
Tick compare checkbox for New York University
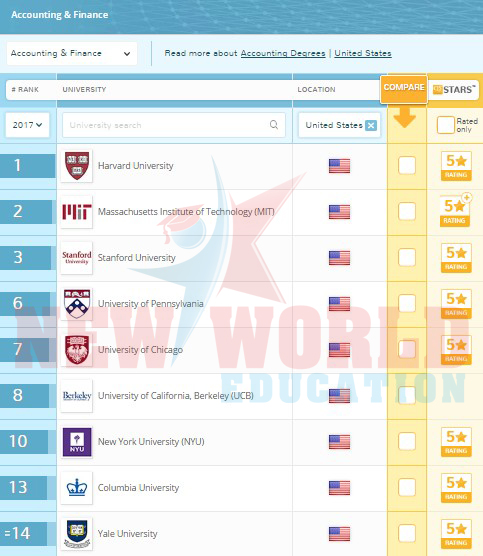click(x=407, y=441)
